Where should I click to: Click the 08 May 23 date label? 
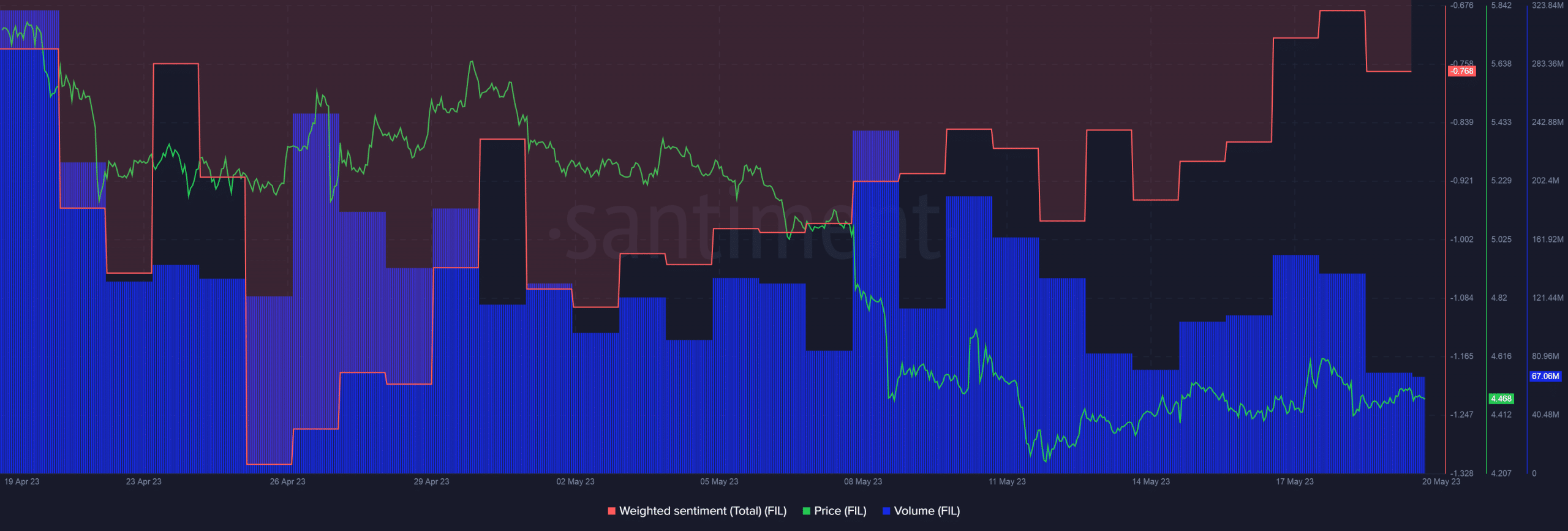coord(863,481)
